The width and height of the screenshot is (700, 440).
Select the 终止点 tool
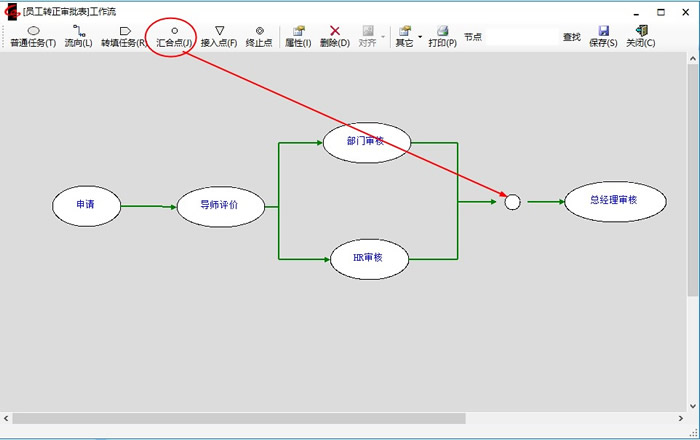[x=259, y=37]
